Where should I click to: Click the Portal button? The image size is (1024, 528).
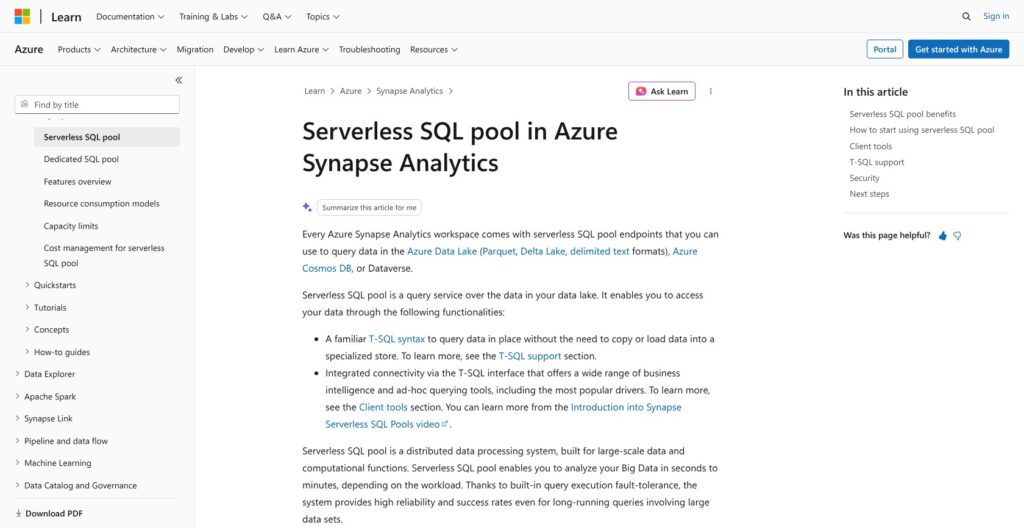point(885,49)
